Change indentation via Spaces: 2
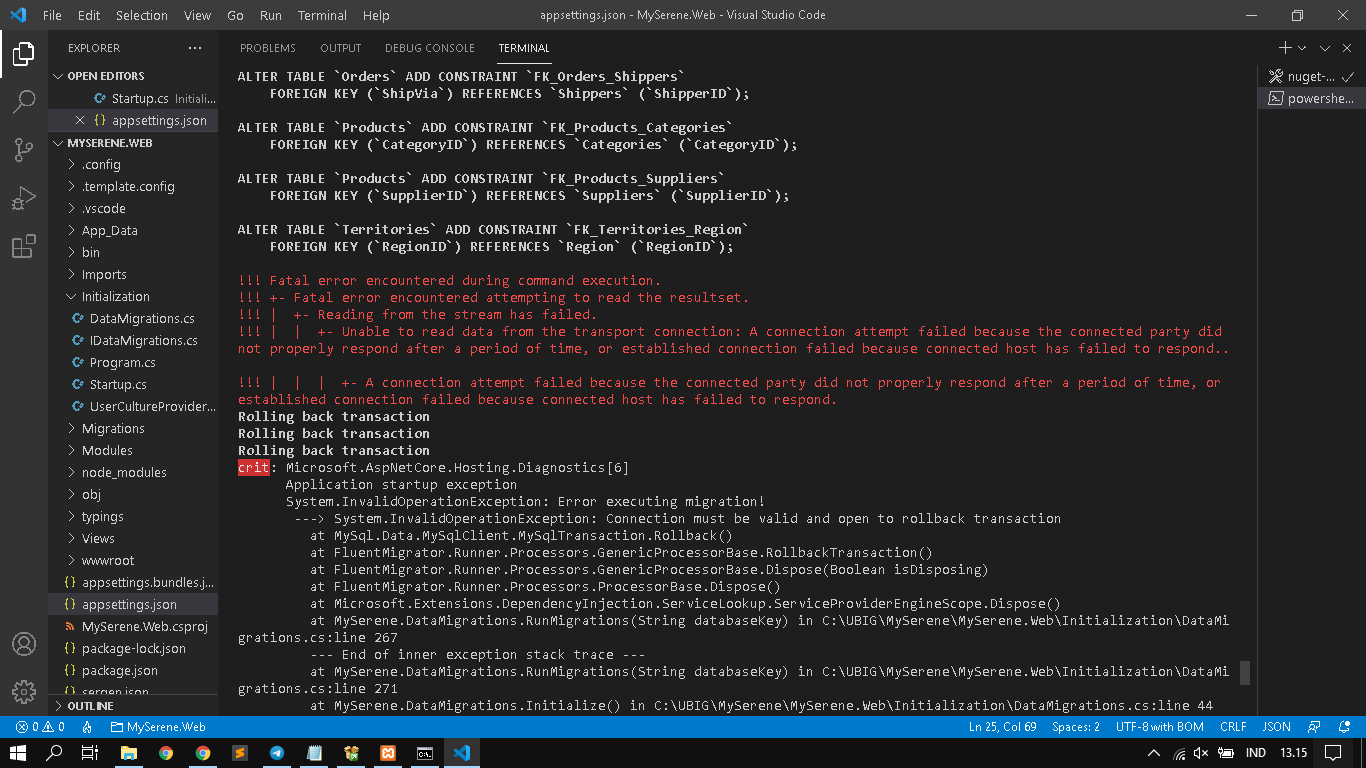The image size is (1366, 768). (x=1076, y=727)
